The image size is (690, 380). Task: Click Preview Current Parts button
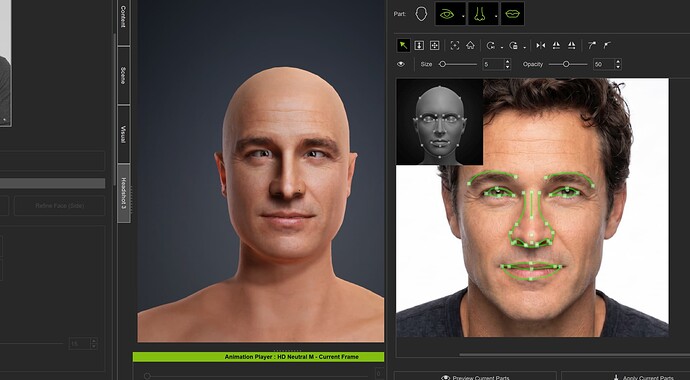click(x=475, y=376)
